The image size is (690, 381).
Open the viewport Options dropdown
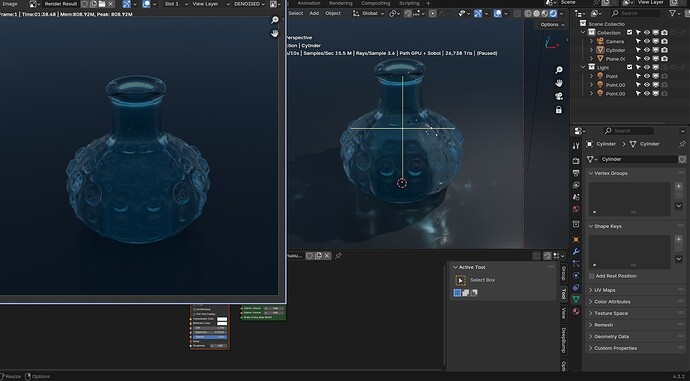pos(552,25)
